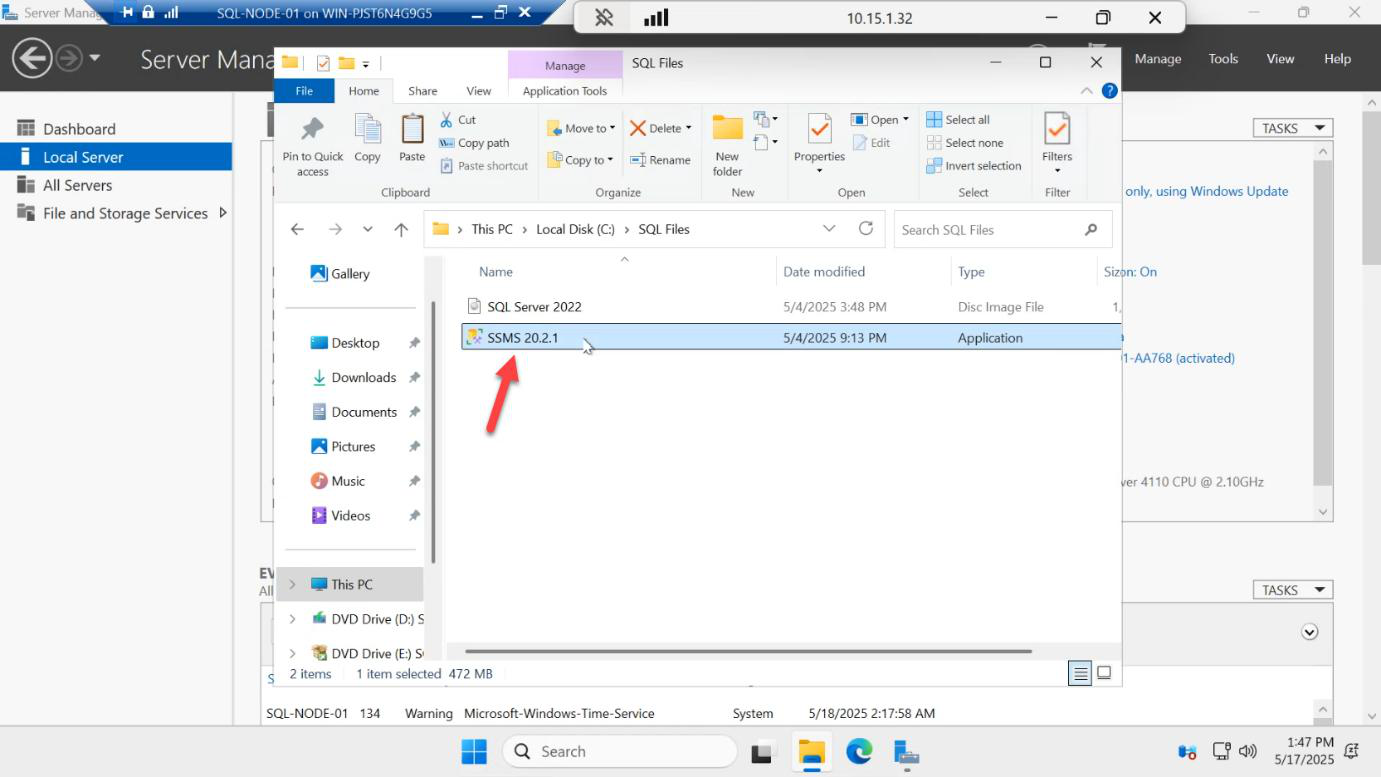Click Windows Start button

click(x=474, y=751)
